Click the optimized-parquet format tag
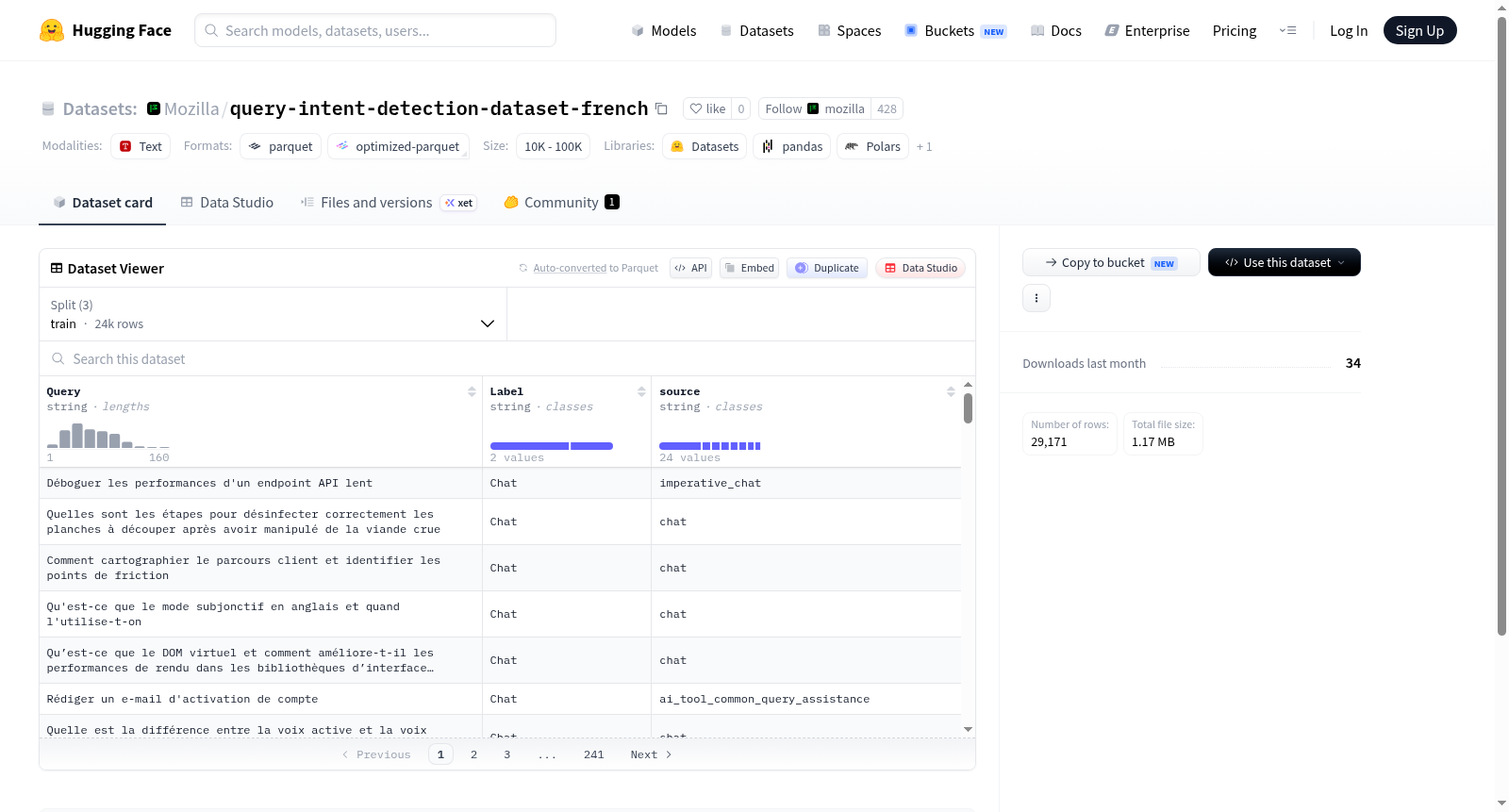This screenshot has height=812, width=1509. (398, 146)
